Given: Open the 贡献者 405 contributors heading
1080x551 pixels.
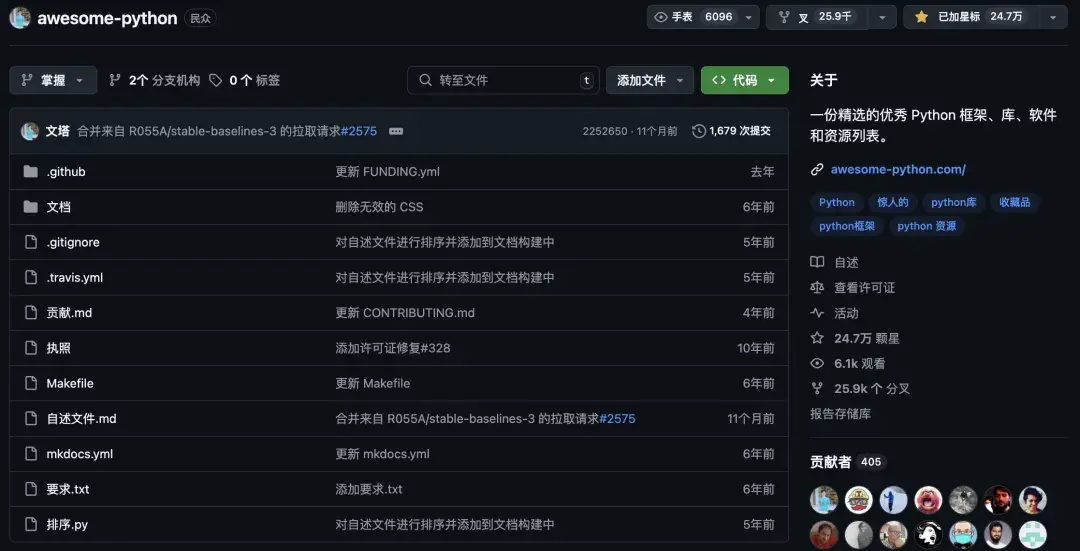Looking at the screenshot, I should [x=848, y=462].
